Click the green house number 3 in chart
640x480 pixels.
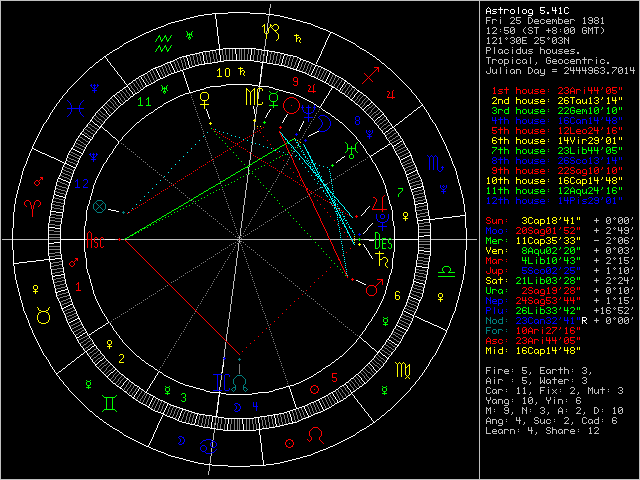pos(184,397)
